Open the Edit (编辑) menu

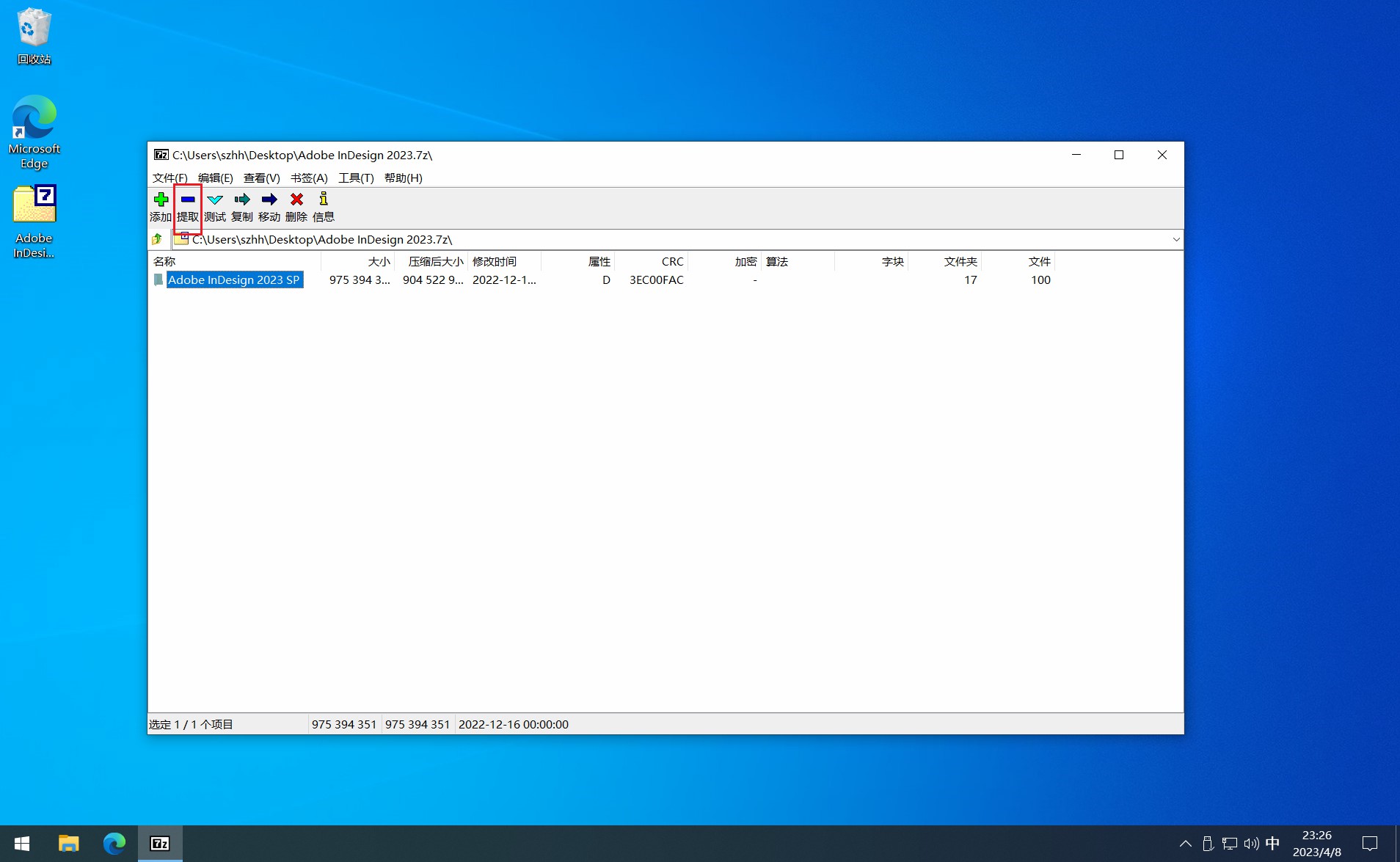coord(215,178)
